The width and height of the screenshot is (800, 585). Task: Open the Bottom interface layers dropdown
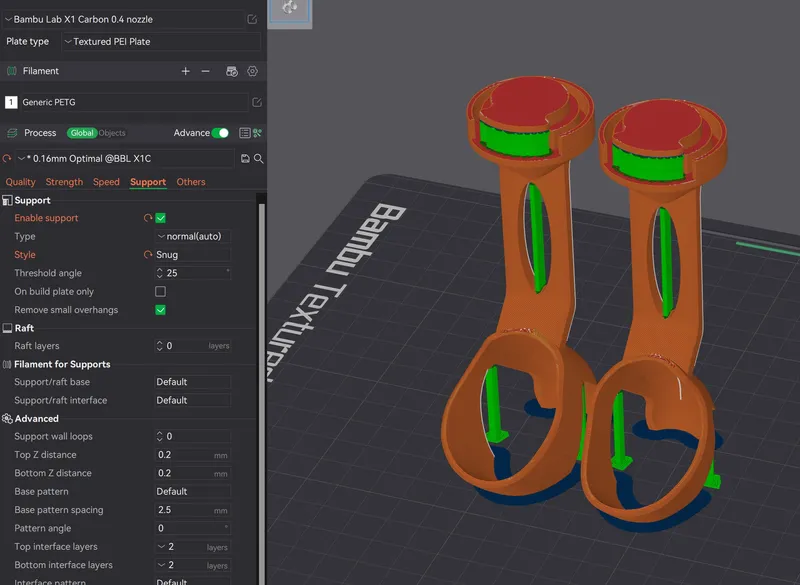point(193,565)
